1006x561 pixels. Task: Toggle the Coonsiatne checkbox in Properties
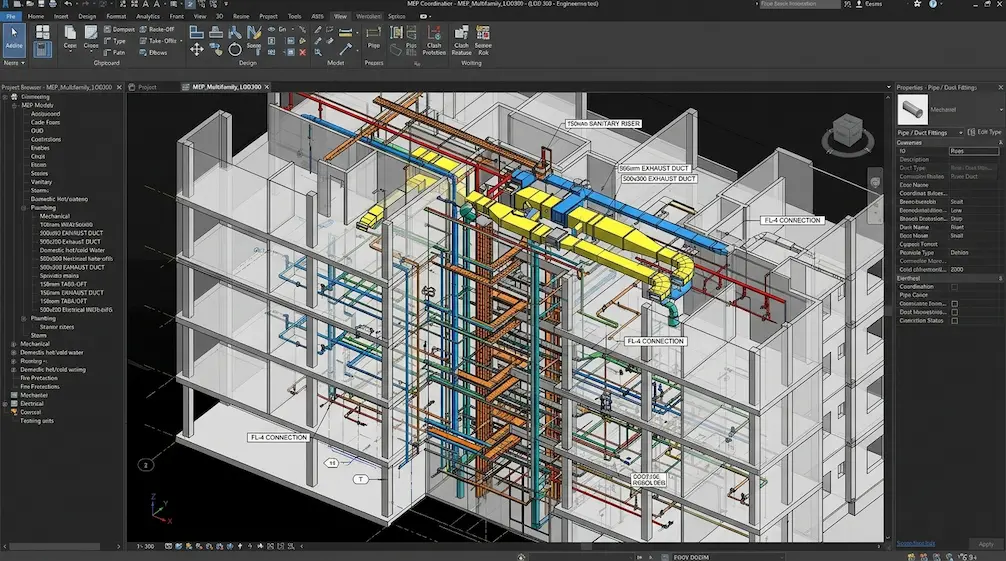(955, 304)
